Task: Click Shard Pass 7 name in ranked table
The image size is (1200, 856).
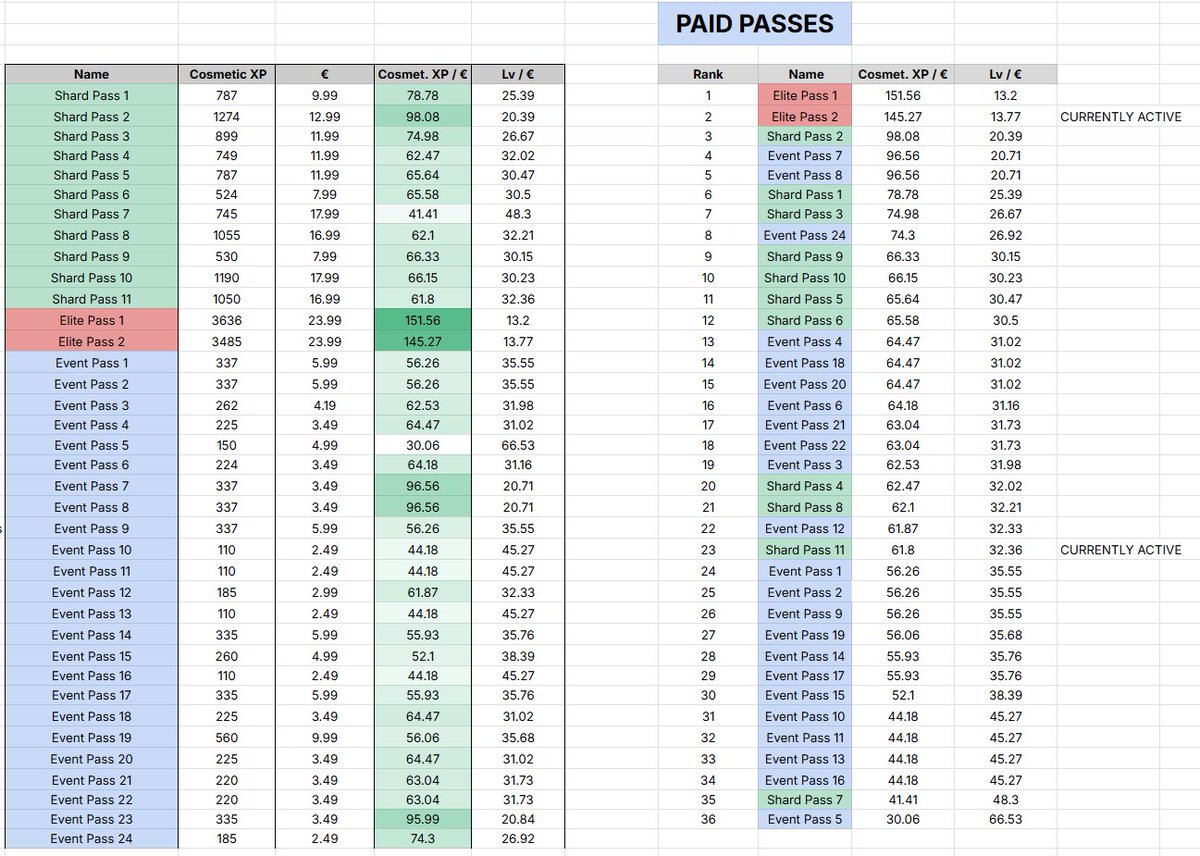Action: pyautogui.click(x=806, y=799)
